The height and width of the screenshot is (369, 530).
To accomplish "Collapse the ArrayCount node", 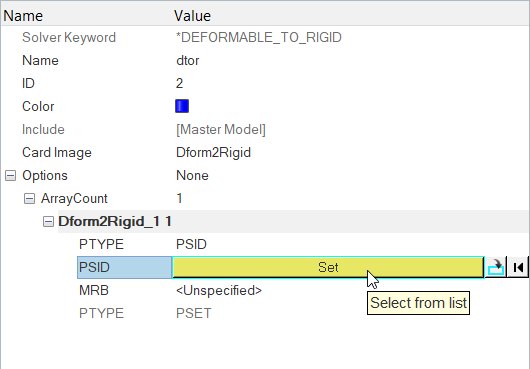I will coord(29,198).
